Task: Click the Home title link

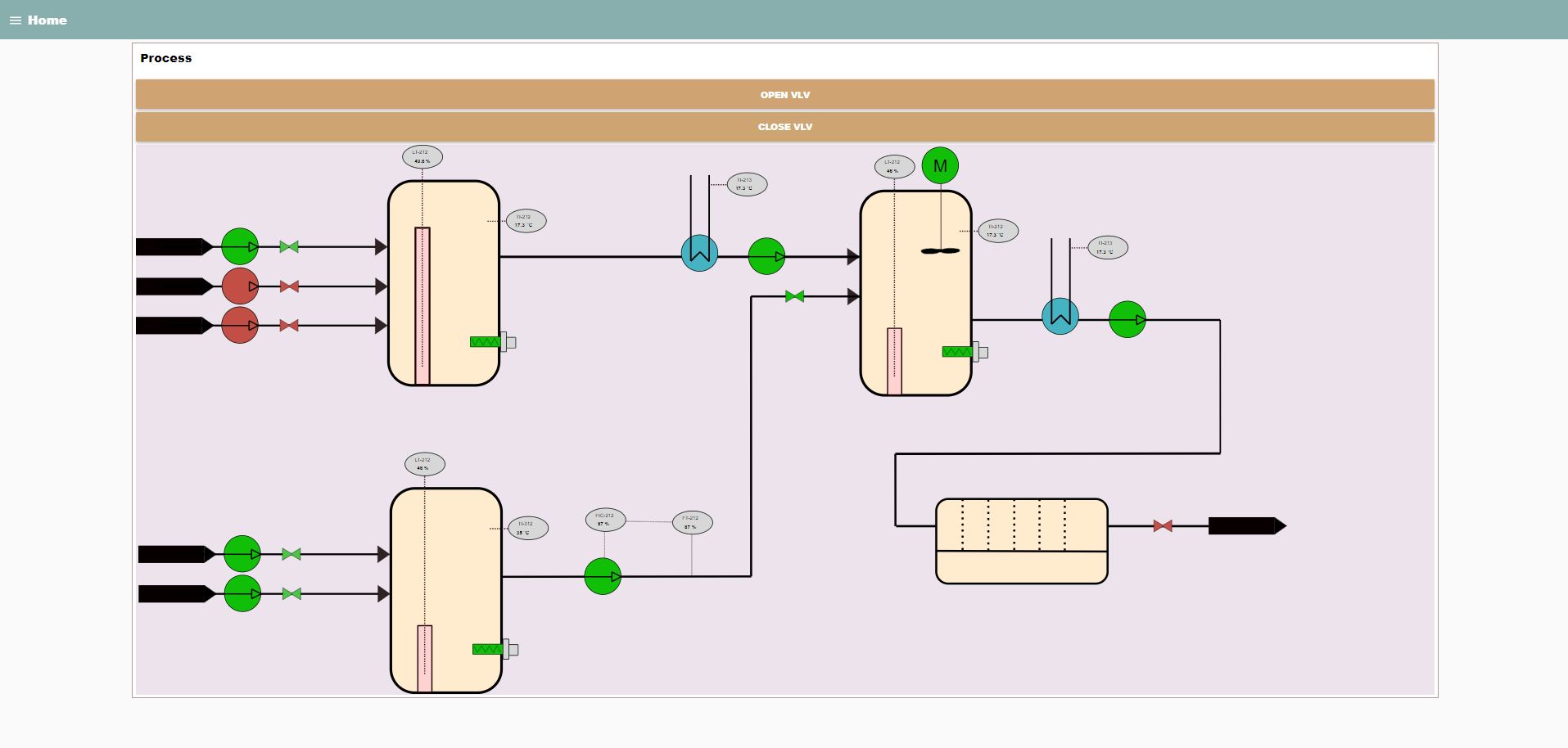Action: pos(47,20)
